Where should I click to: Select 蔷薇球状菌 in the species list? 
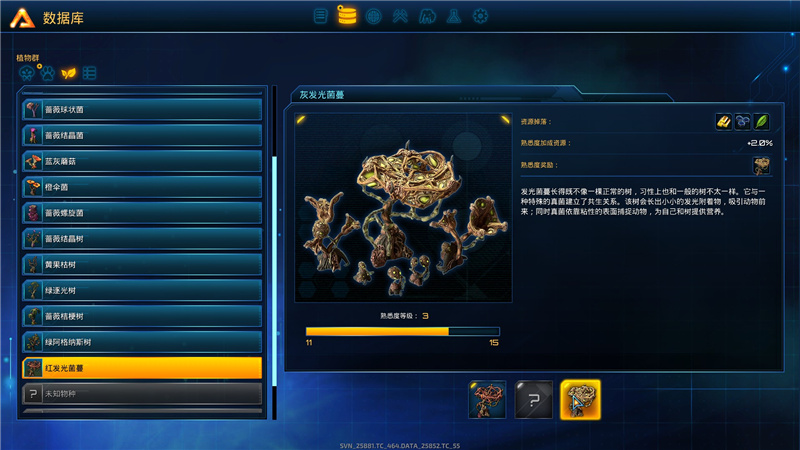(x=142, y=110)
